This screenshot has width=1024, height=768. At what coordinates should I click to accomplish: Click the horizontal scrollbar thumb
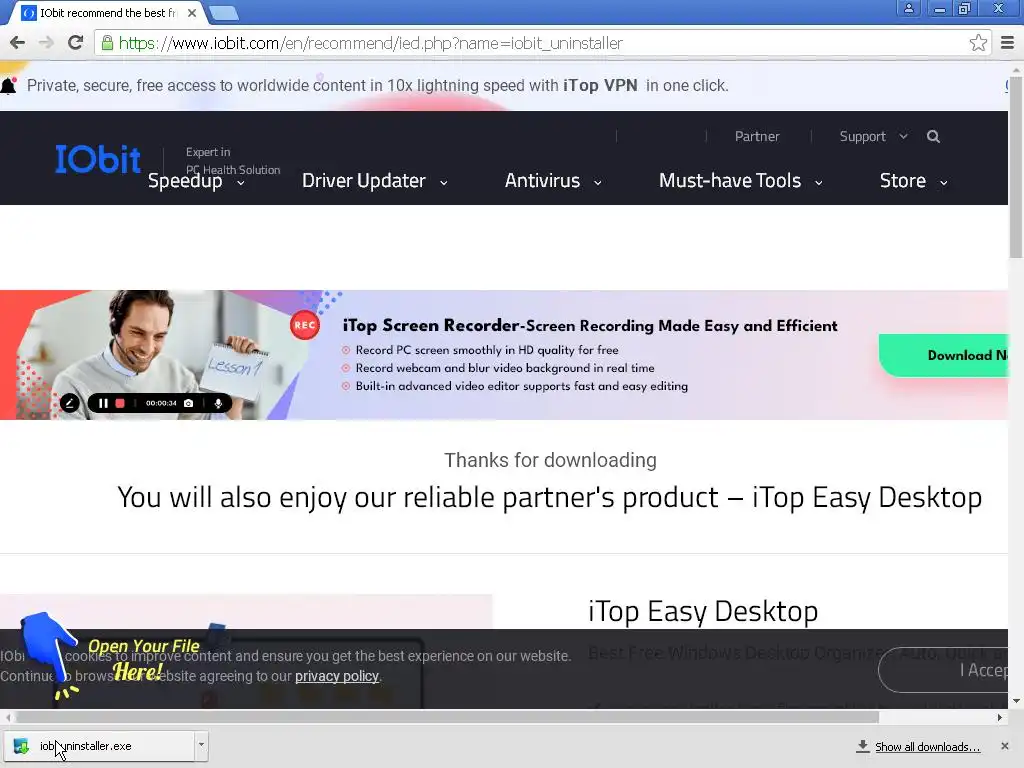447,717
